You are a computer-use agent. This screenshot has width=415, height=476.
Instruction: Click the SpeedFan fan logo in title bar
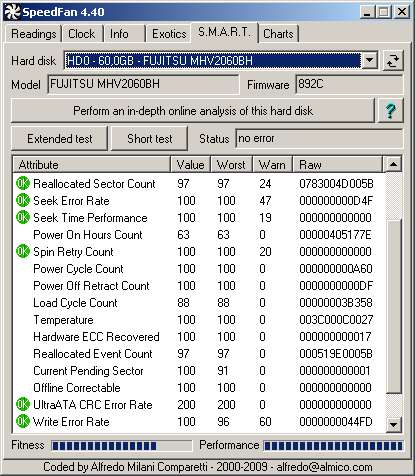(12, 12)
